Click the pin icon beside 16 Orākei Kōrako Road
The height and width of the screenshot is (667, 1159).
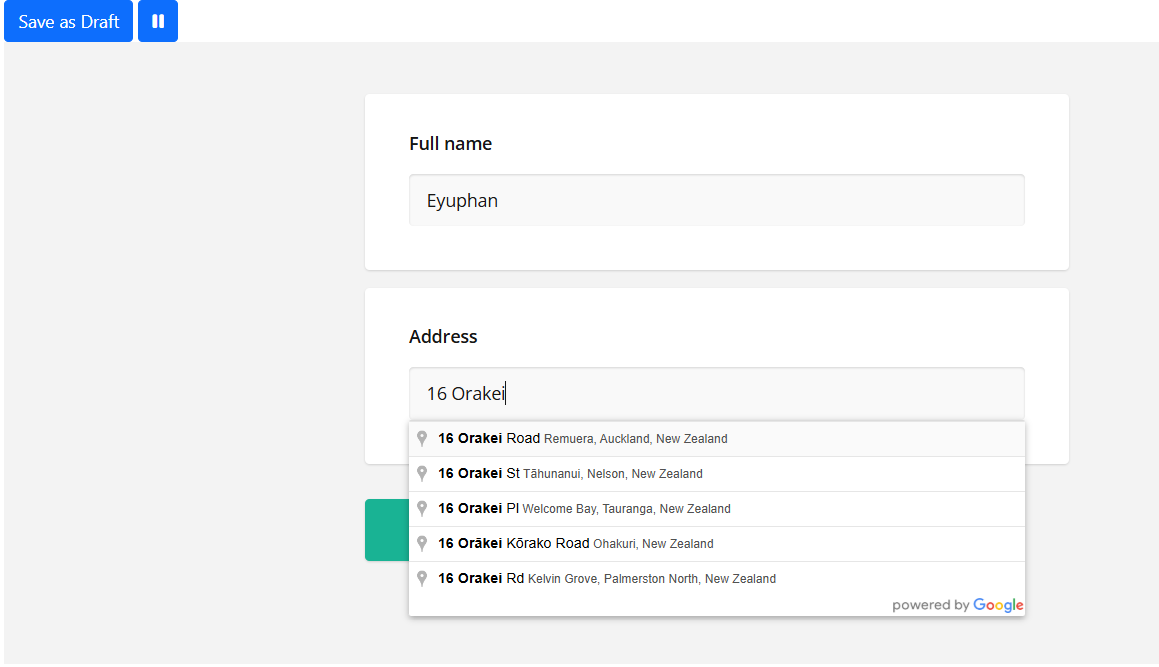[421, 543]
